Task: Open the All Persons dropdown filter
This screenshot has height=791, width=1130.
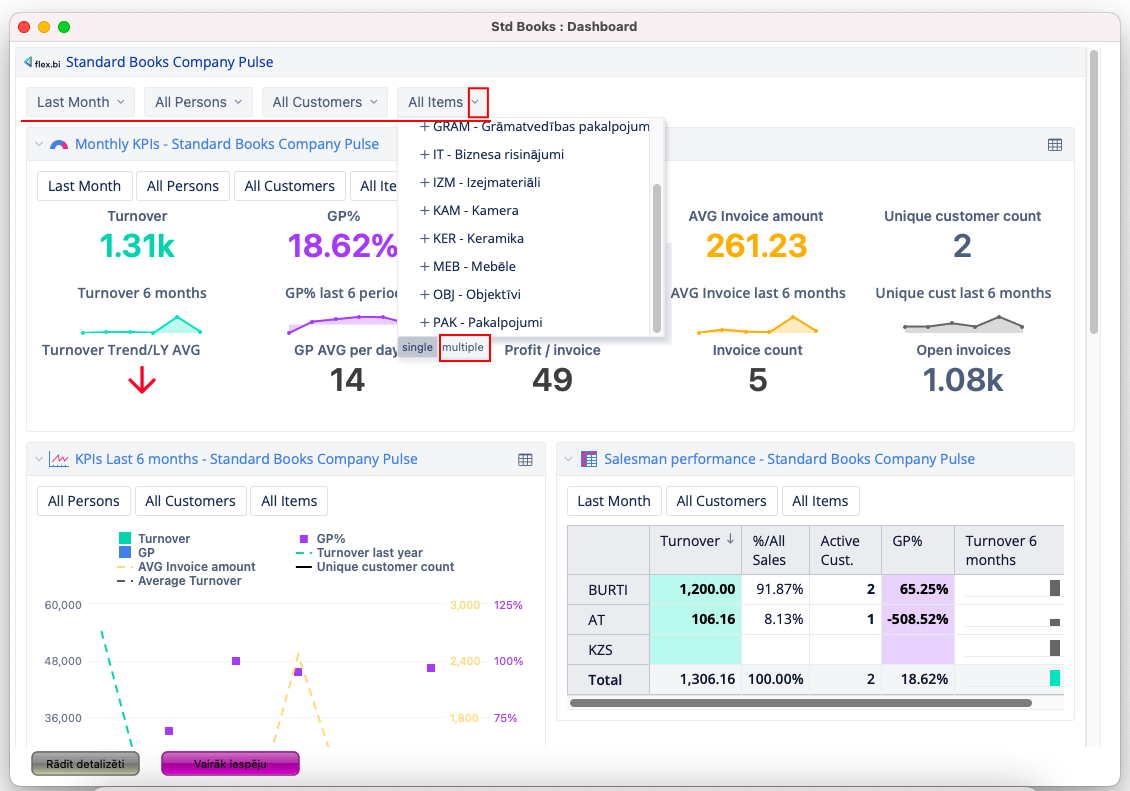Action: tap(198, 102)
